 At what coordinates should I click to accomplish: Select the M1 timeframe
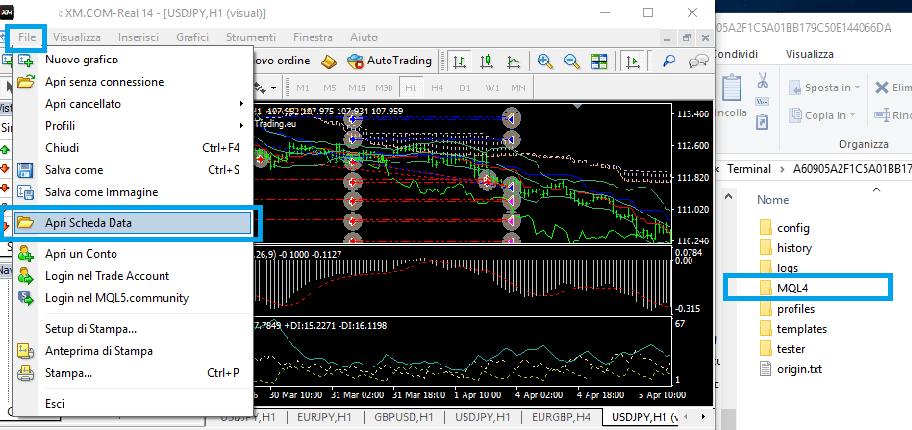(x=303, y=88)
